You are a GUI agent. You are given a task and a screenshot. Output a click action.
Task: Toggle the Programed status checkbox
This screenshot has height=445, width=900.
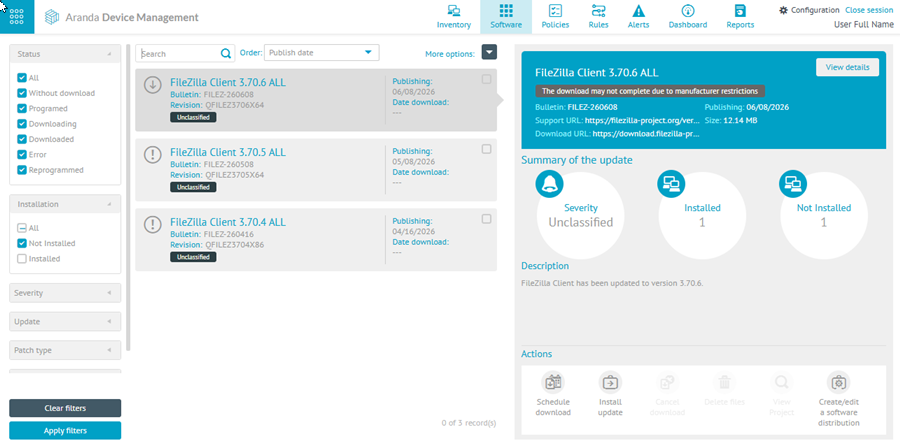pyautogui.click(x=22, y=109)
